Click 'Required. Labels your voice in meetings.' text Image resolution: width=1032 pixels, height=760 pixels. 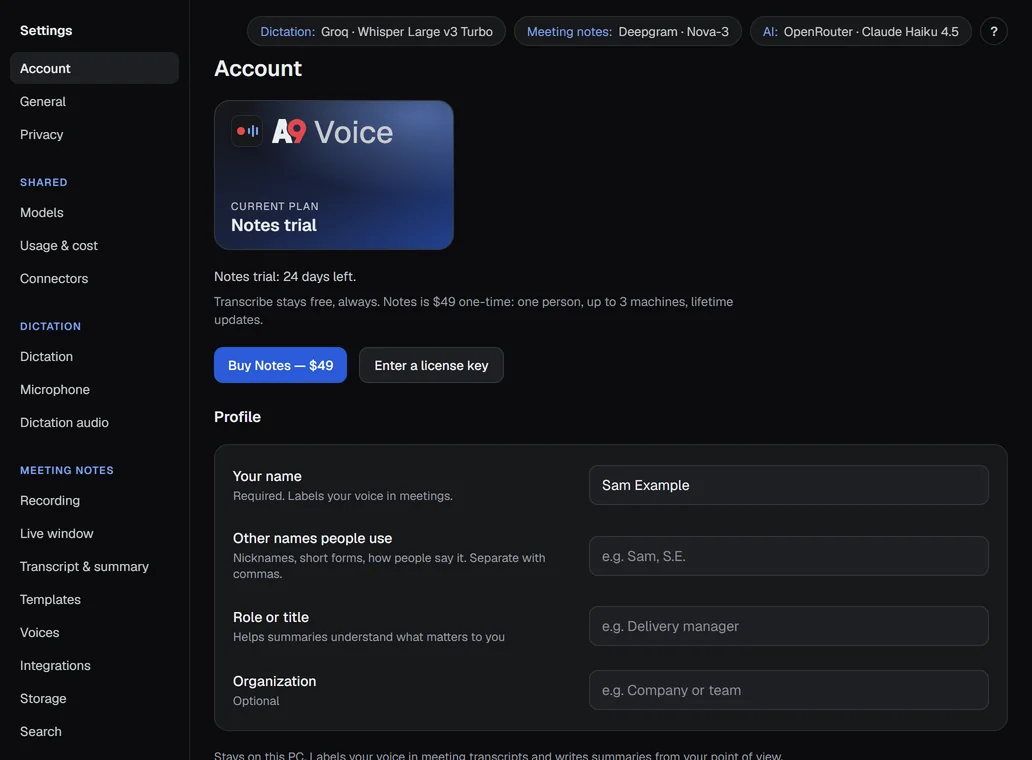click(x=343, y=496)
